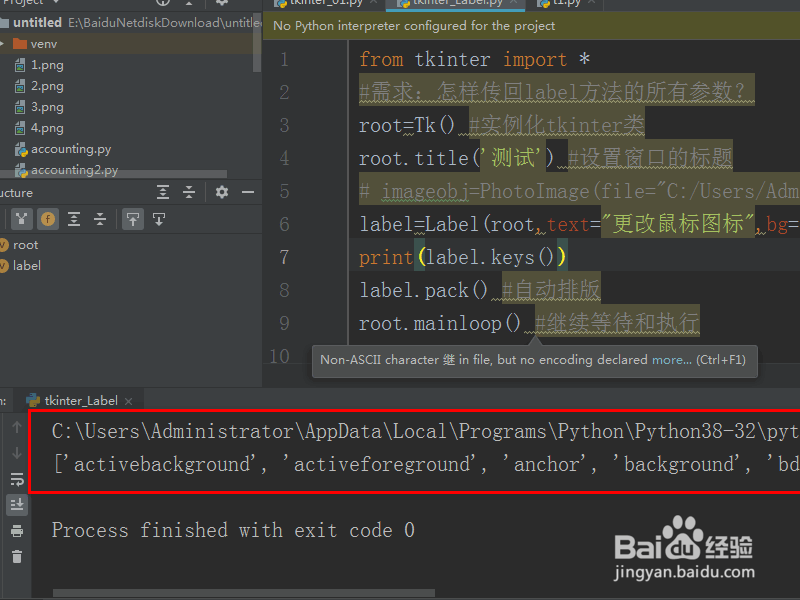Click Expand All in Structure toolbar row

coord(74,219)
